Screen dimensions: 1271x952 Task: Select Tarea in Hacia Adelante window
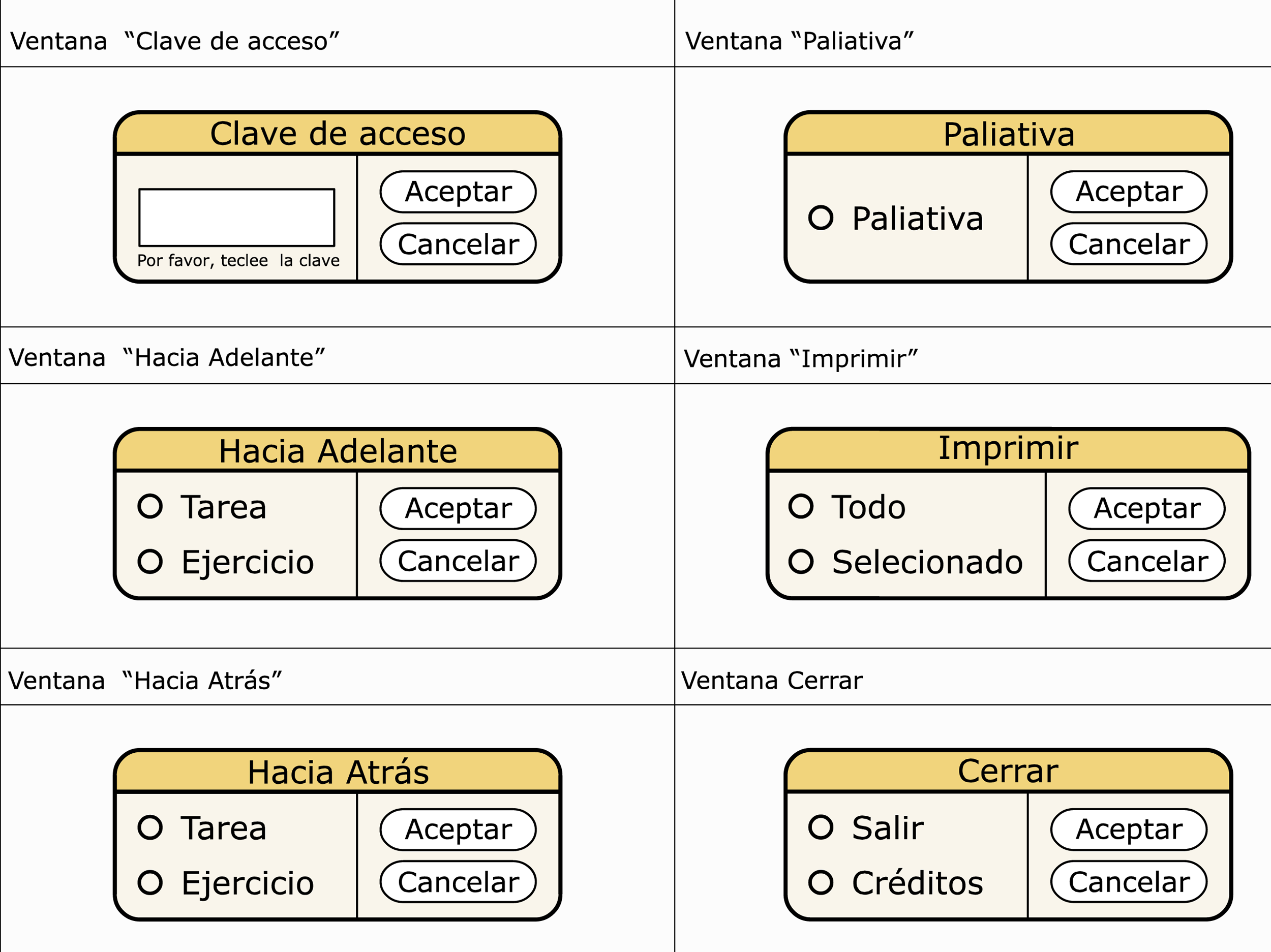(150, 506)
